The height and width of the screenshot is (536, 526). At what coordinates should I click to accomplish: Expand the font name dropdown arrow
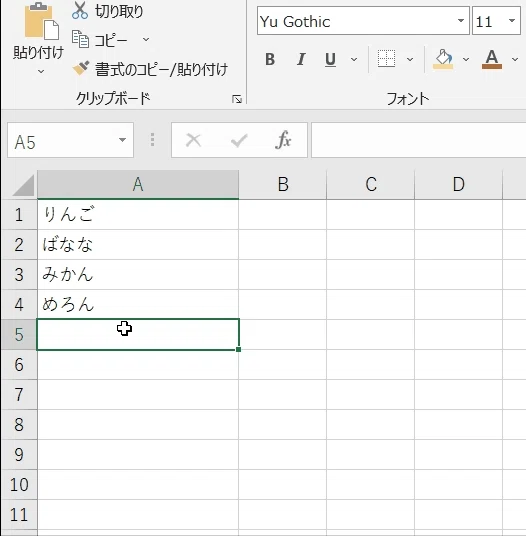tap(461, 21)
